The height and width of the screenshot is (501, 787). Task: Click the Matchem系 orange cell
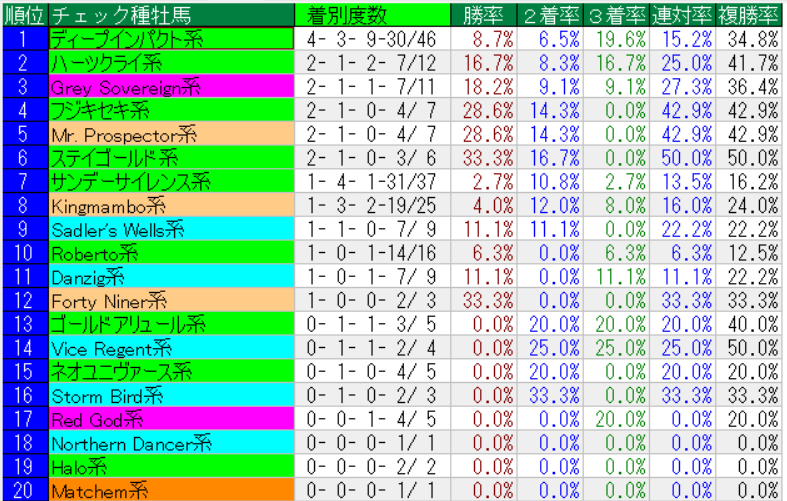[x=171, y=490]
